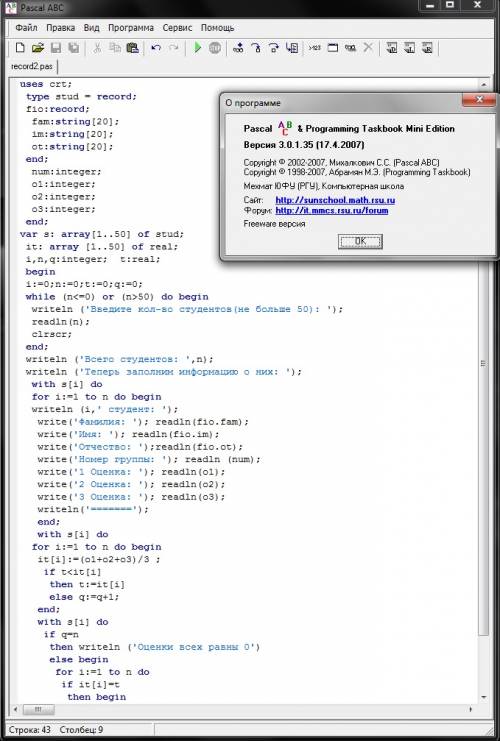This screenshot has width=500, height=741.
Task: Open the Файл menu
Action: [26, 28]
